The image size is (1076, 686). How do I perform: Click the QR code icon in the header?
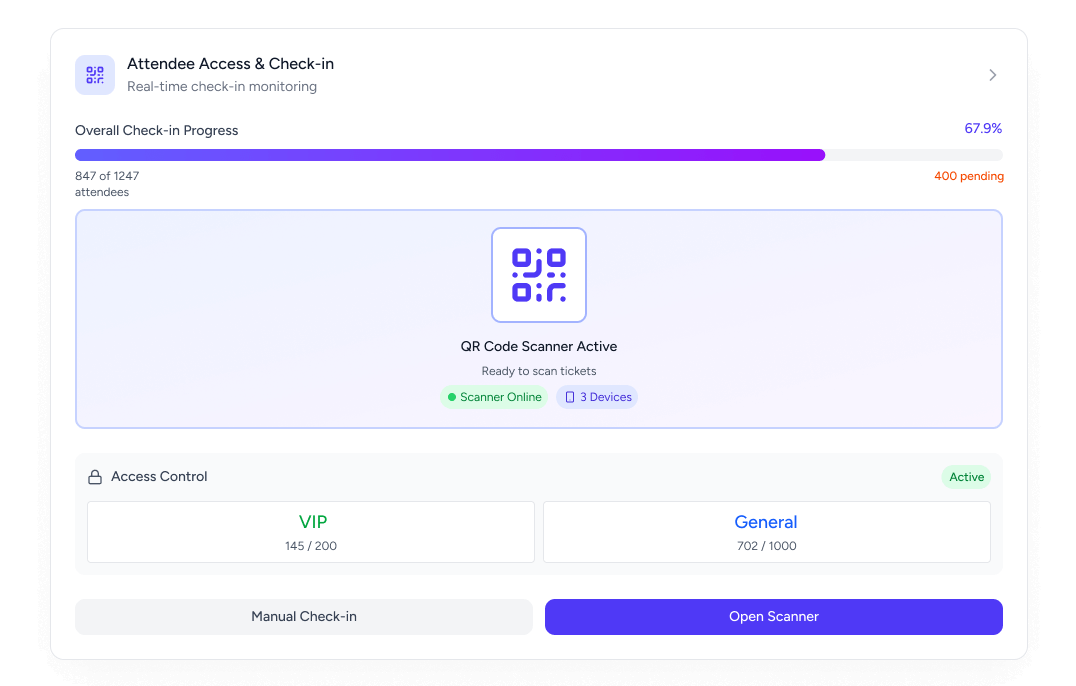point(95,74)
